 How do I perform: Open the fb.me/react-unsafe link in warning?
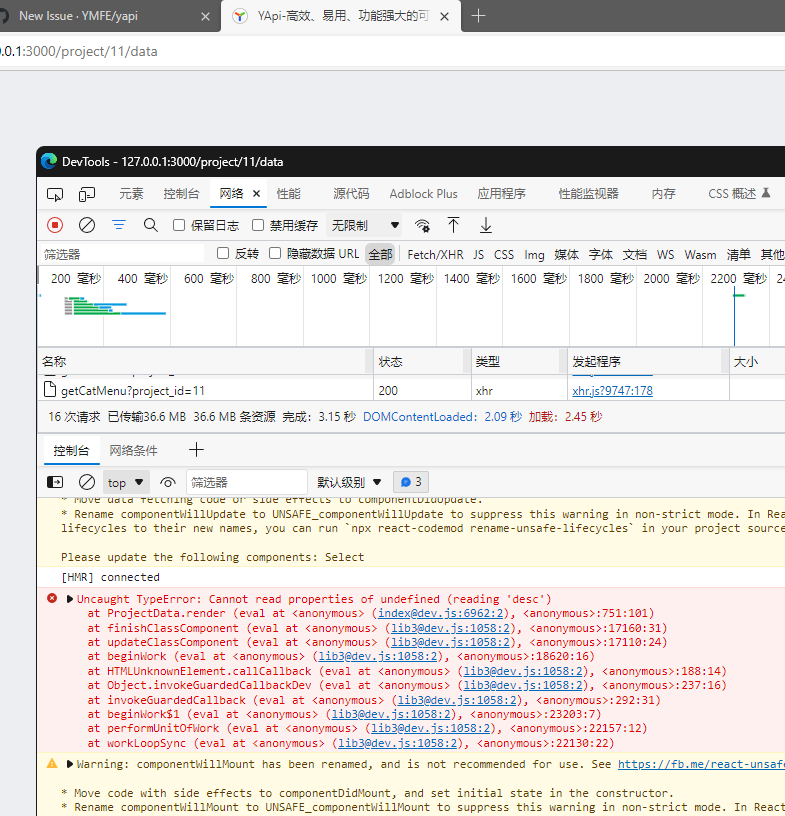coord(701,764)
